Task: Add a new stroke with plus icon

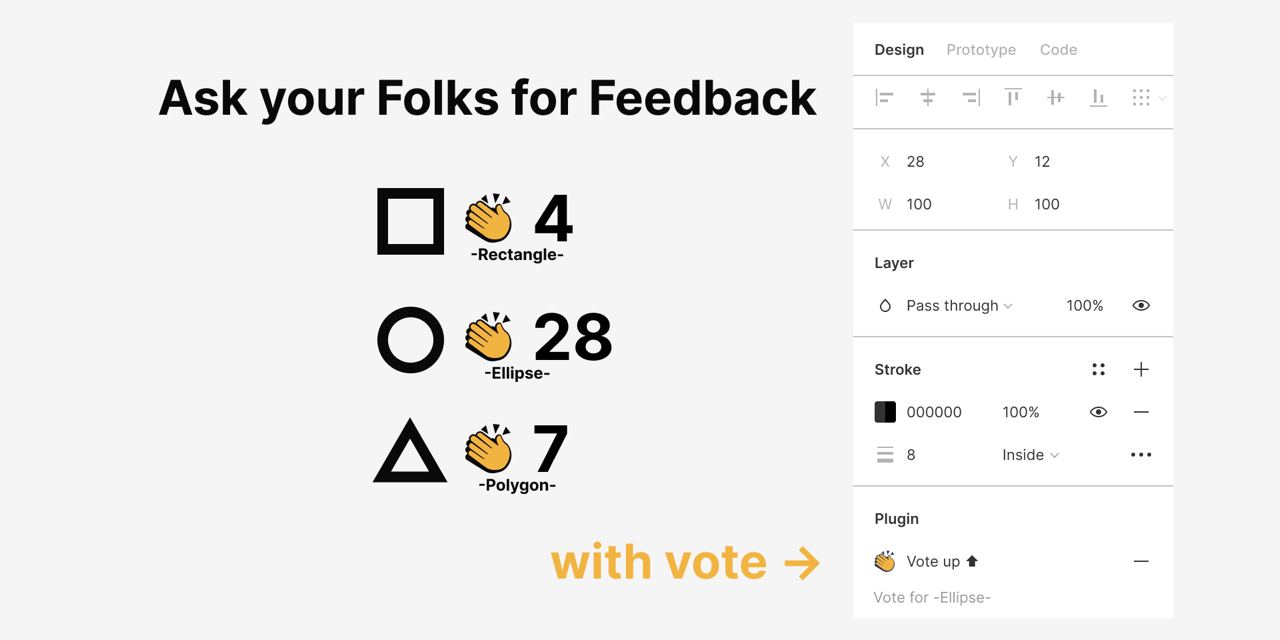Action: point(1141,369)
